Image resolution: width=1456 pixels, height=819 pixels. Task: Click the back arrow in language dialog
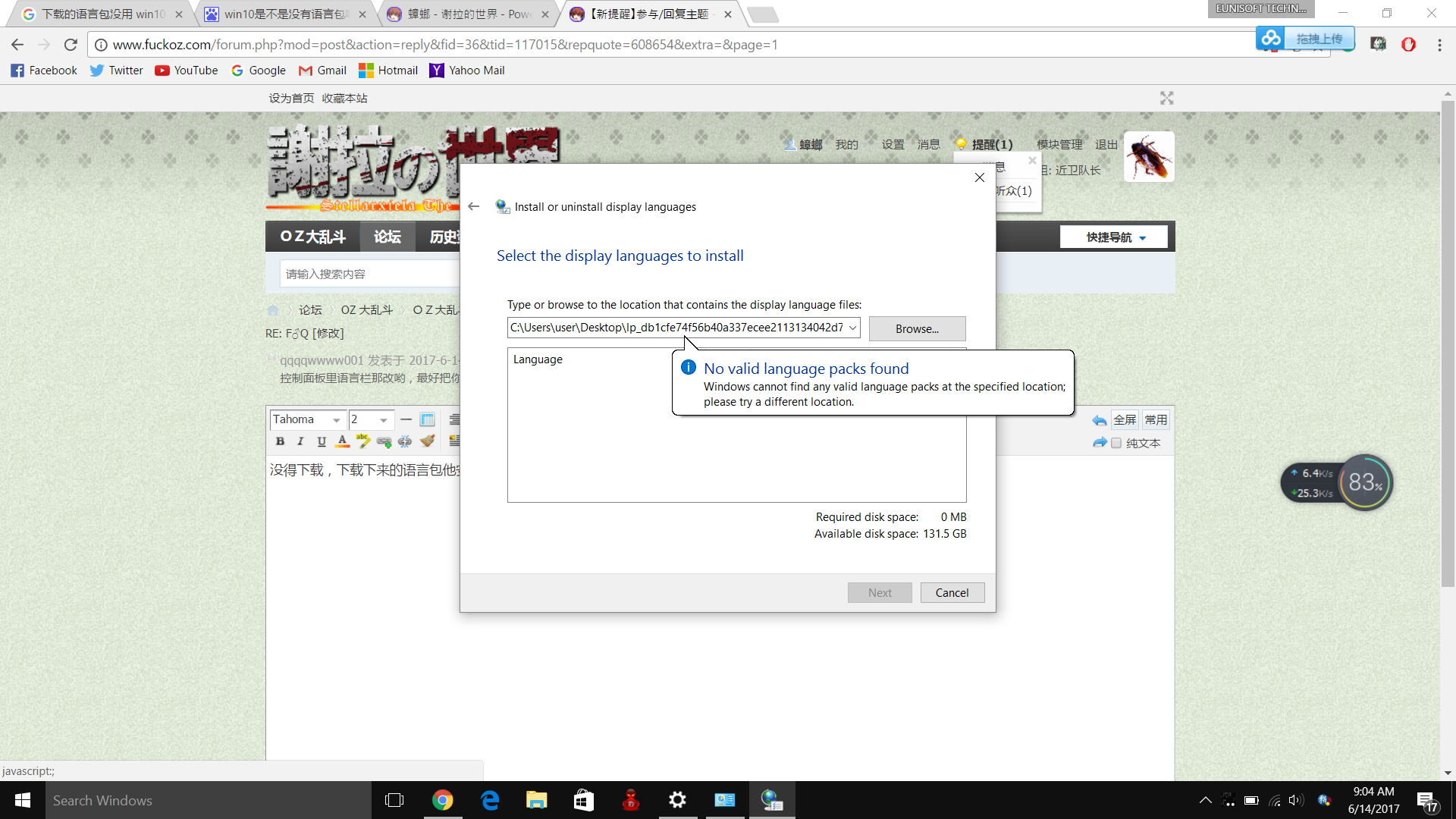474,206
